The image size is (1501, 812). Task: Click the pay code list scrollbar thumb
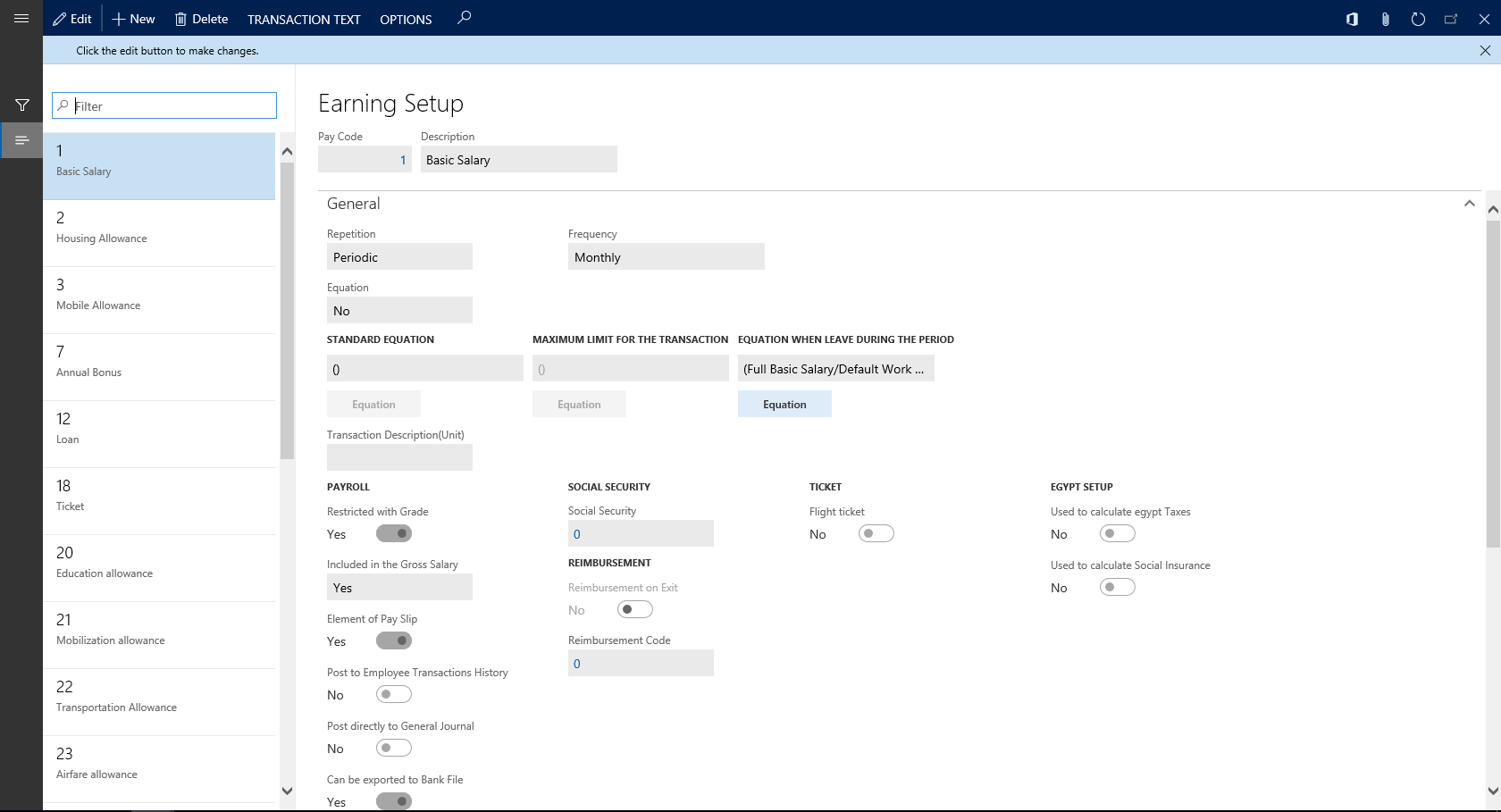(287, 311)
